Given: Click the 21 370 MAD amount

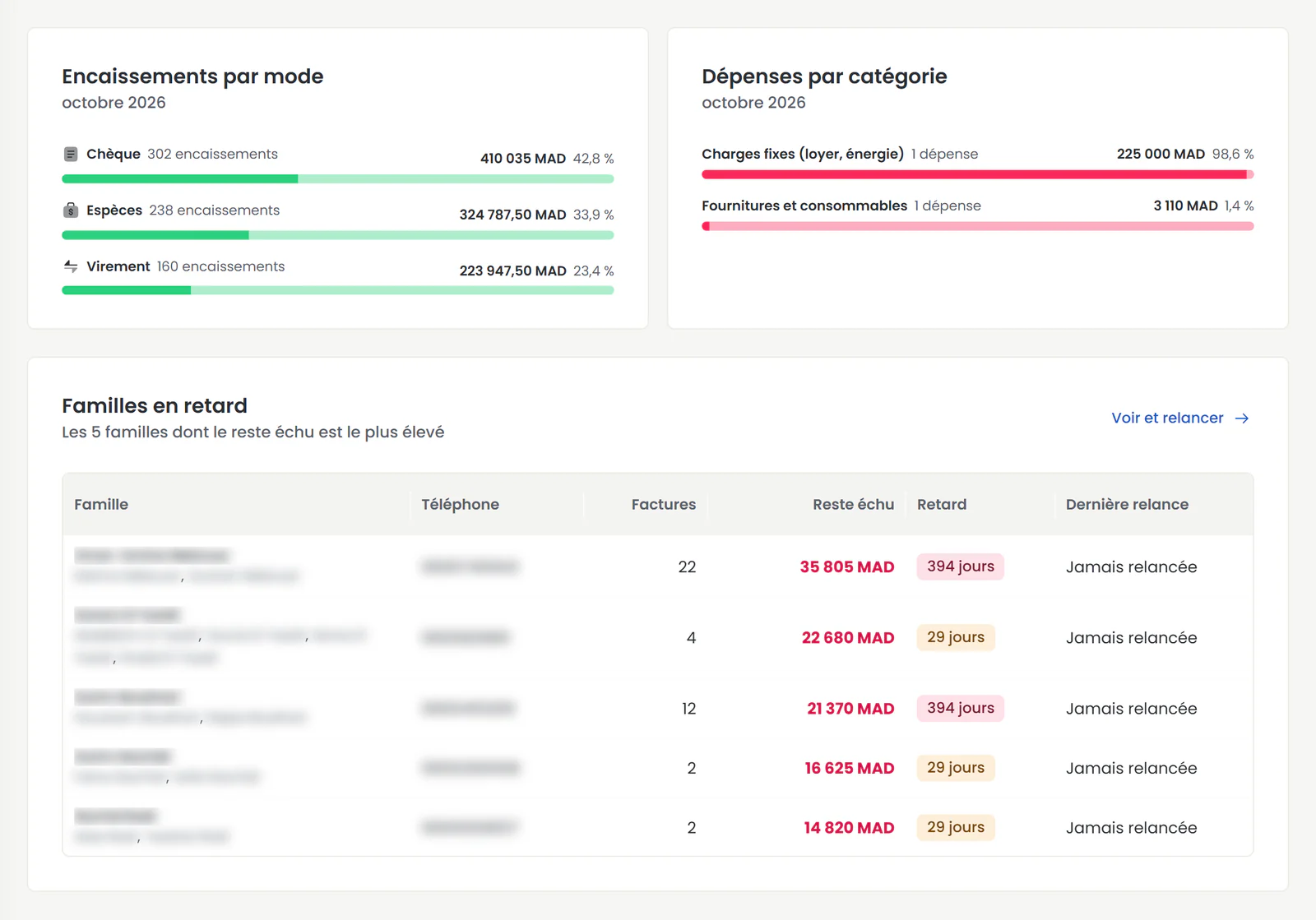Looking at the screenshot, I should click(850, 709).
